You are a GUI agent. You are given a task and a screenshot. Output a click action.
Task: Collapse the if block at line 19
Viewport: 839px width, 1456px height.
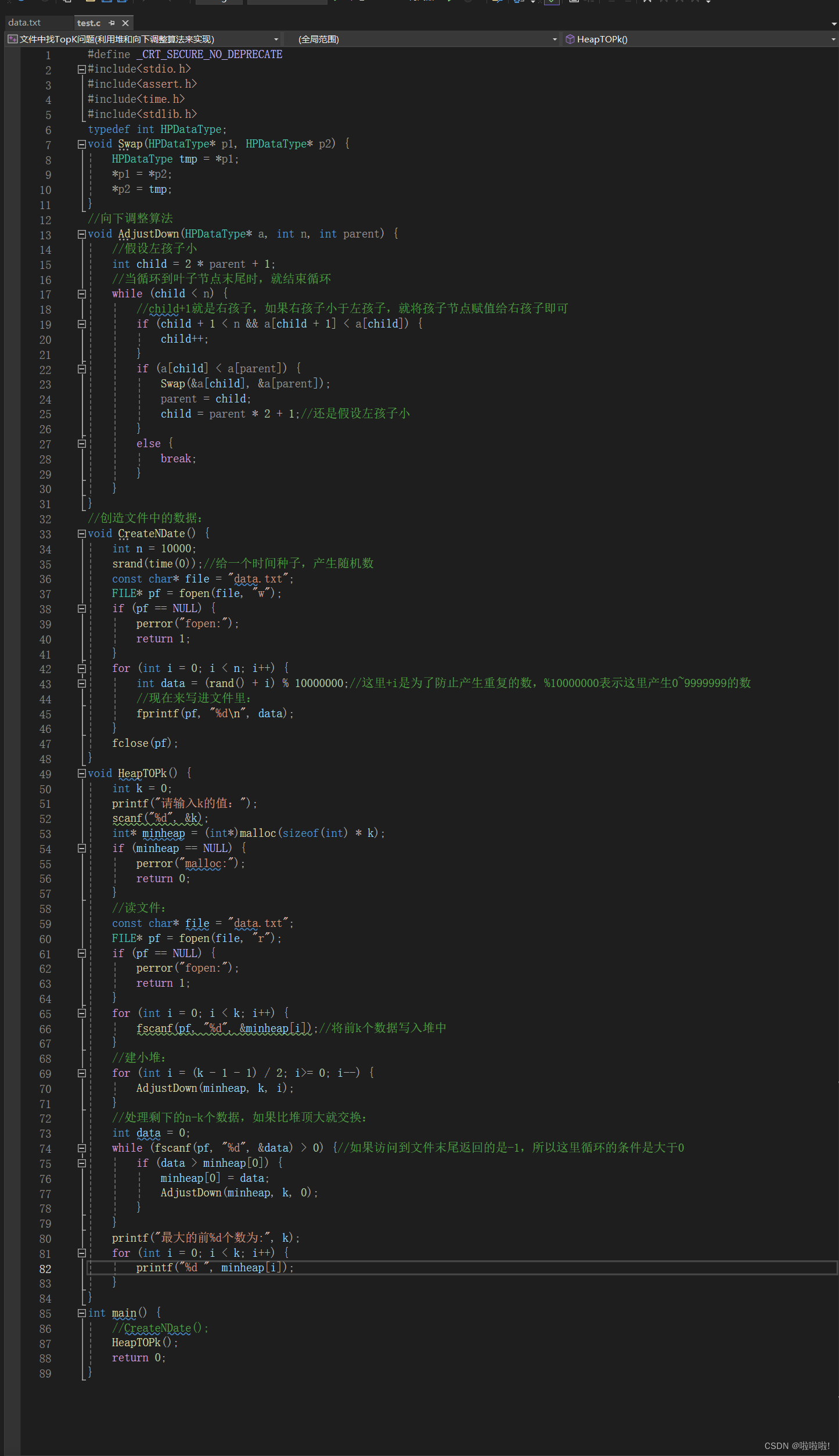coord(82,324)
